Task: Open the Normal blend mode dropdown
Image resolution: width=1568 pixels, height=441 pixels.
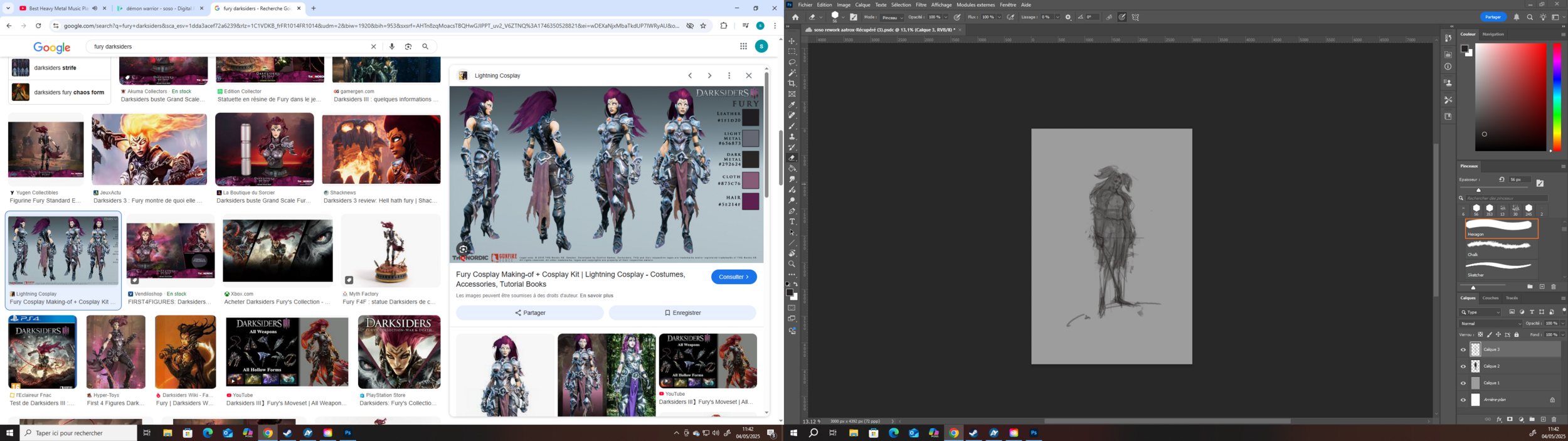Action: tap(1490, 324)
